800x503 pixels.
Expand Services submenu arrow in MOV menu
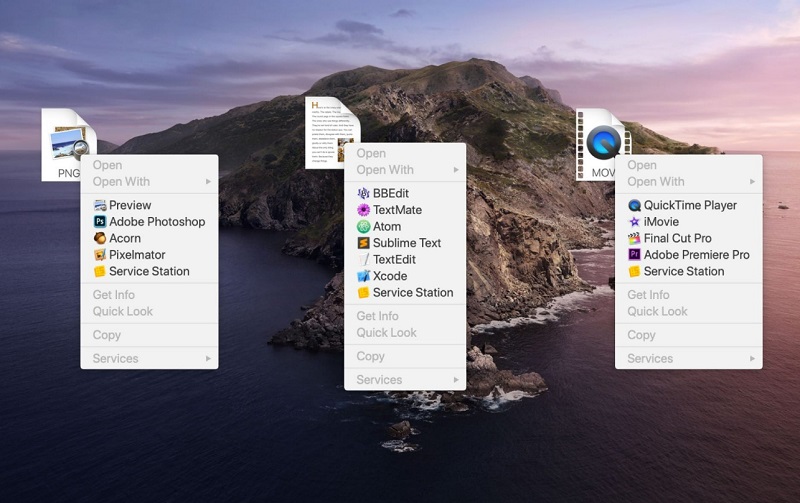752,358
